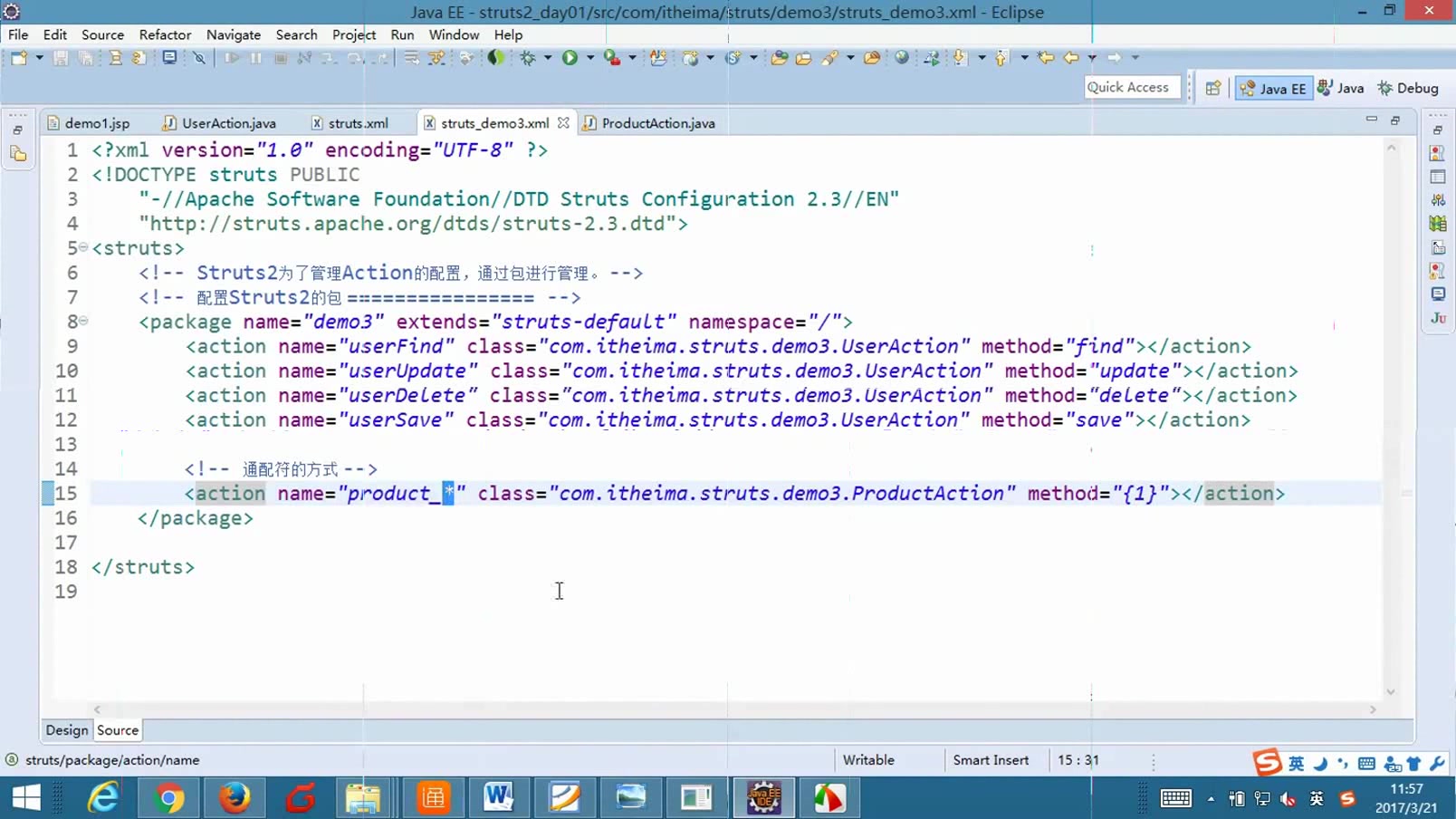Open the Search dropdown arrow
Image resolution: width=1456 pixels, height=819 pixels.
point(850,58)
